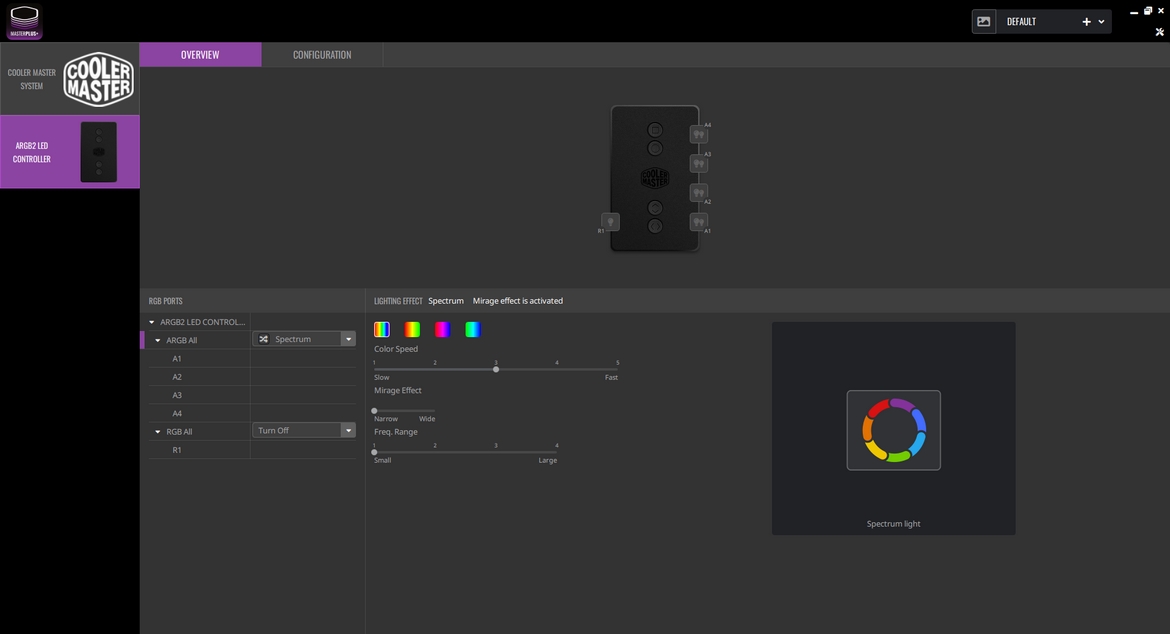
Task: Select the A2 port bulb icon
Action: (698, 192)
